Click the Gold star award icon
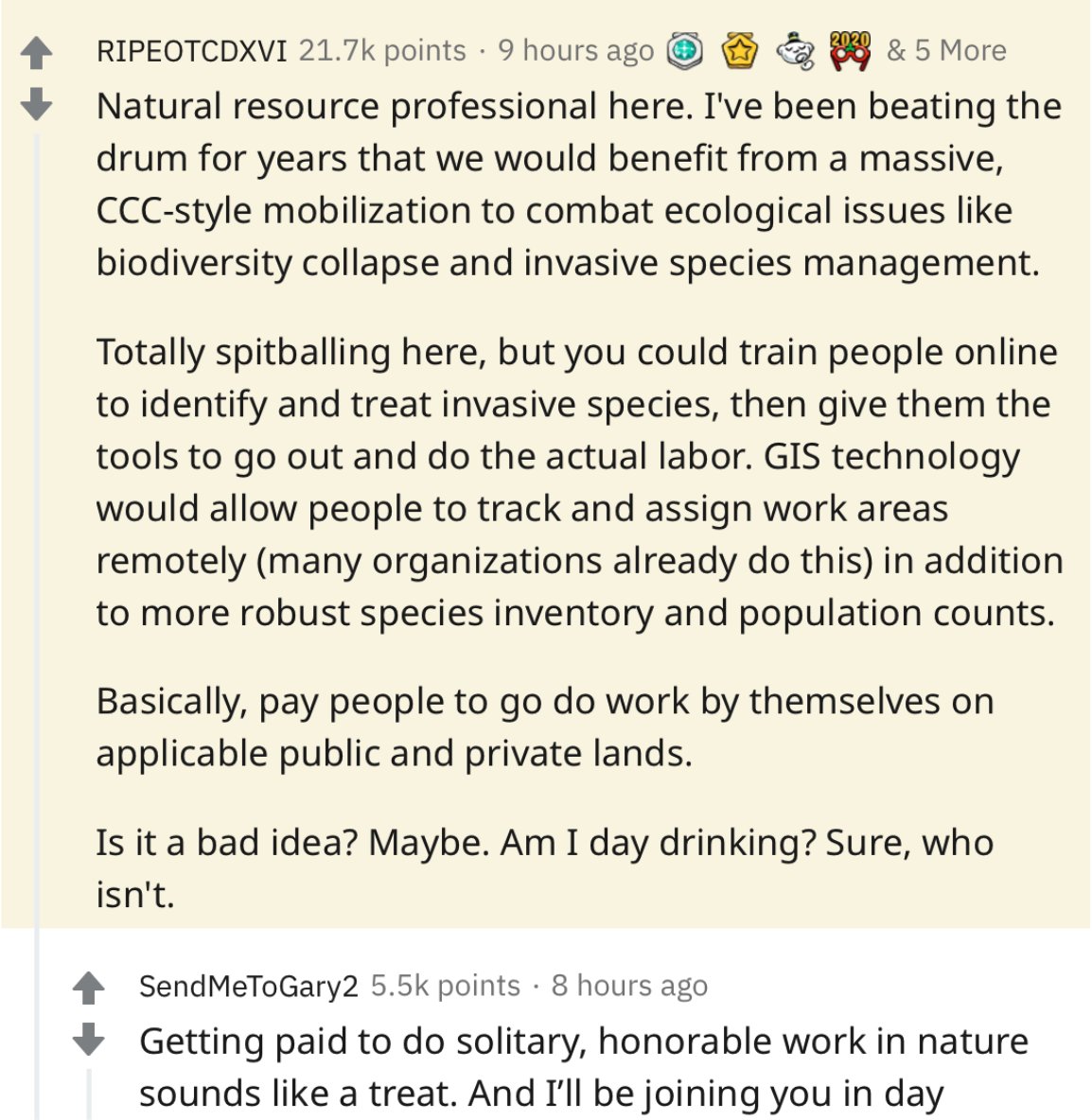Screen dimensions: 1092x1120 pyautogui.click(x=740, y=51)
